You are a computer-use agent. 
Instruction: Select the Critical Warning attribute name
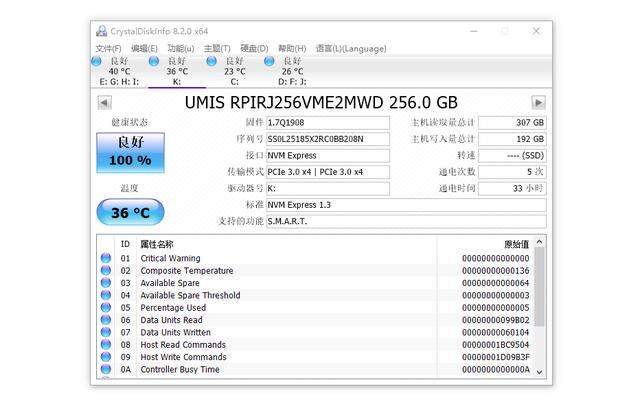click(x=170, y=258)
